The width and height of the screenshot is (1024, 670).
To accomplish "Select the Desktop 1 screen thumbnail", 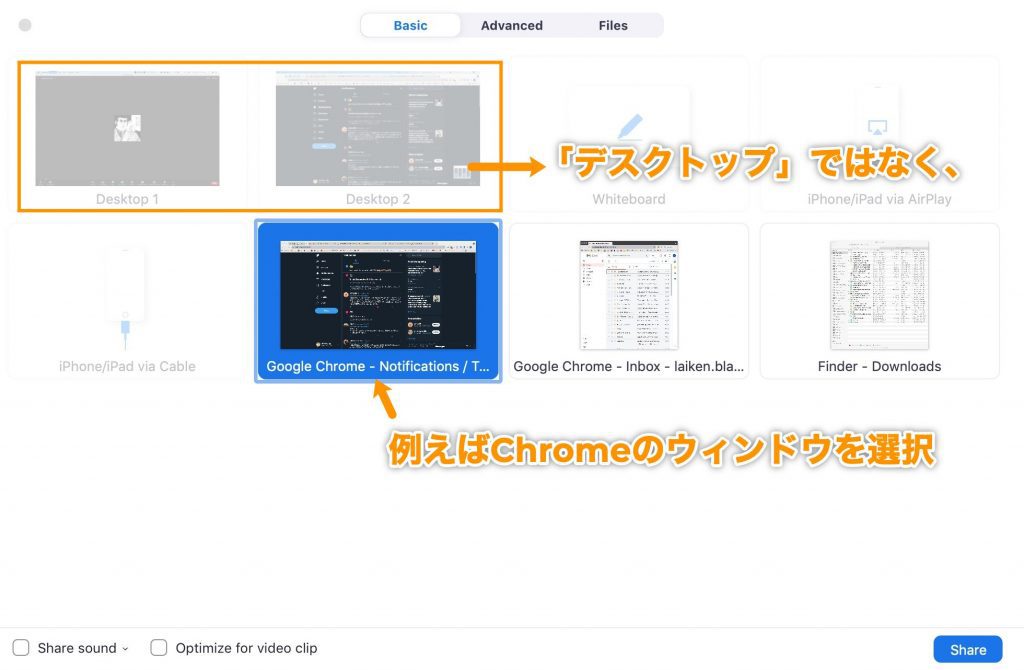I will (127, 129).
